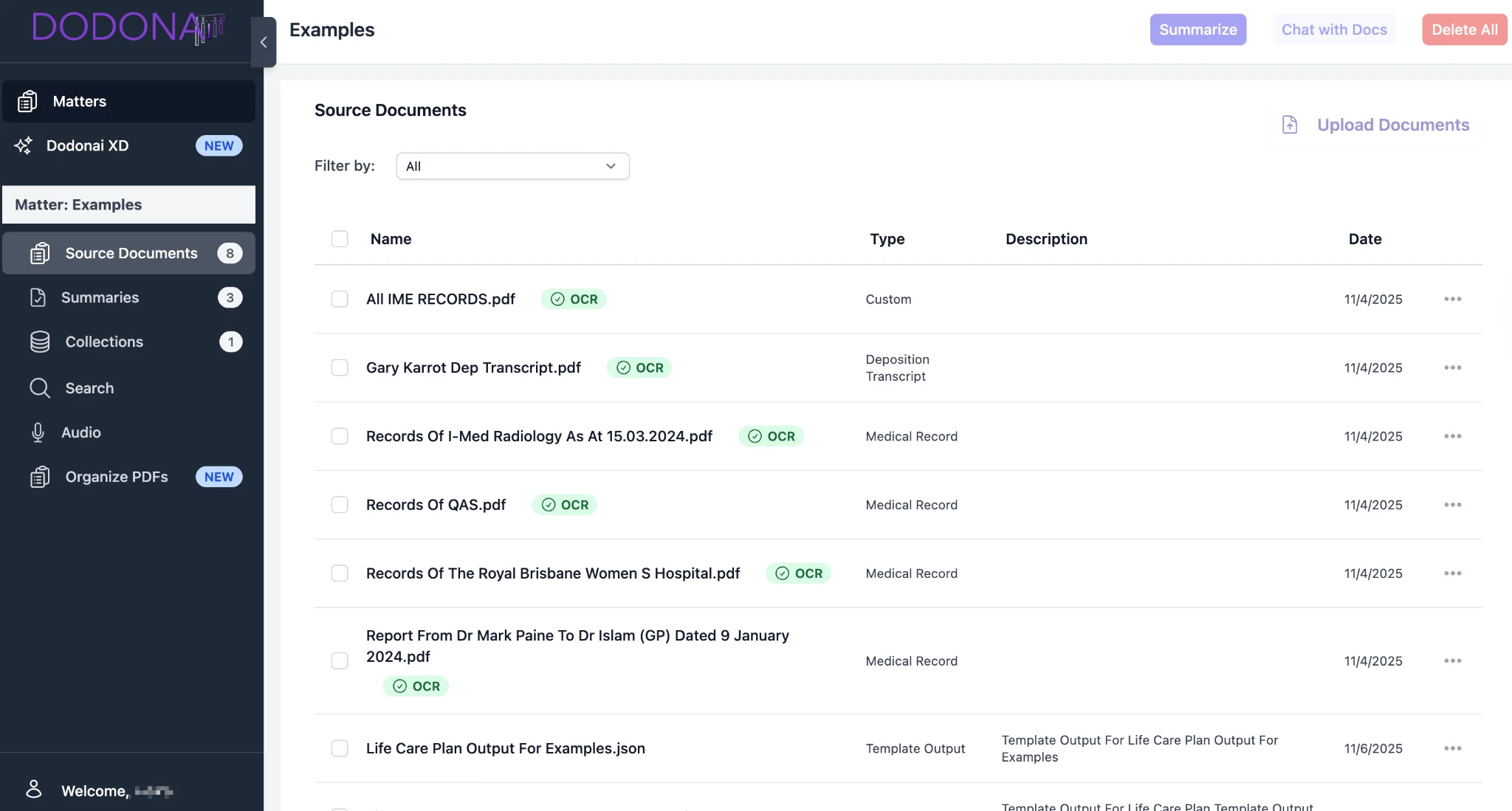Image resolution: width=1512 pixels, height=811 pixels.
Task: Click the Search magnifier icon
Action: 40,388
